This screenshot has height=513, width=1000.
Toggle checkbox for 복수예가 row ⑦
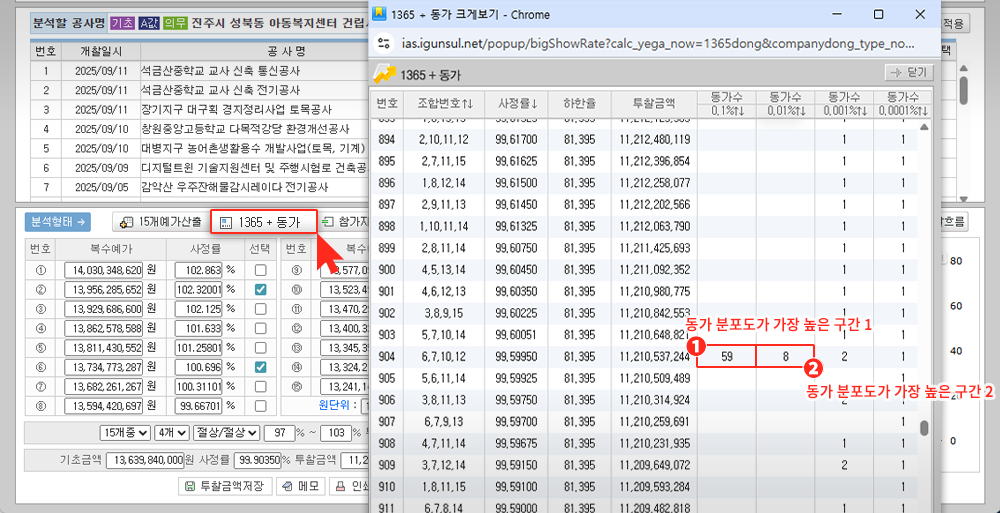(260, 386)
